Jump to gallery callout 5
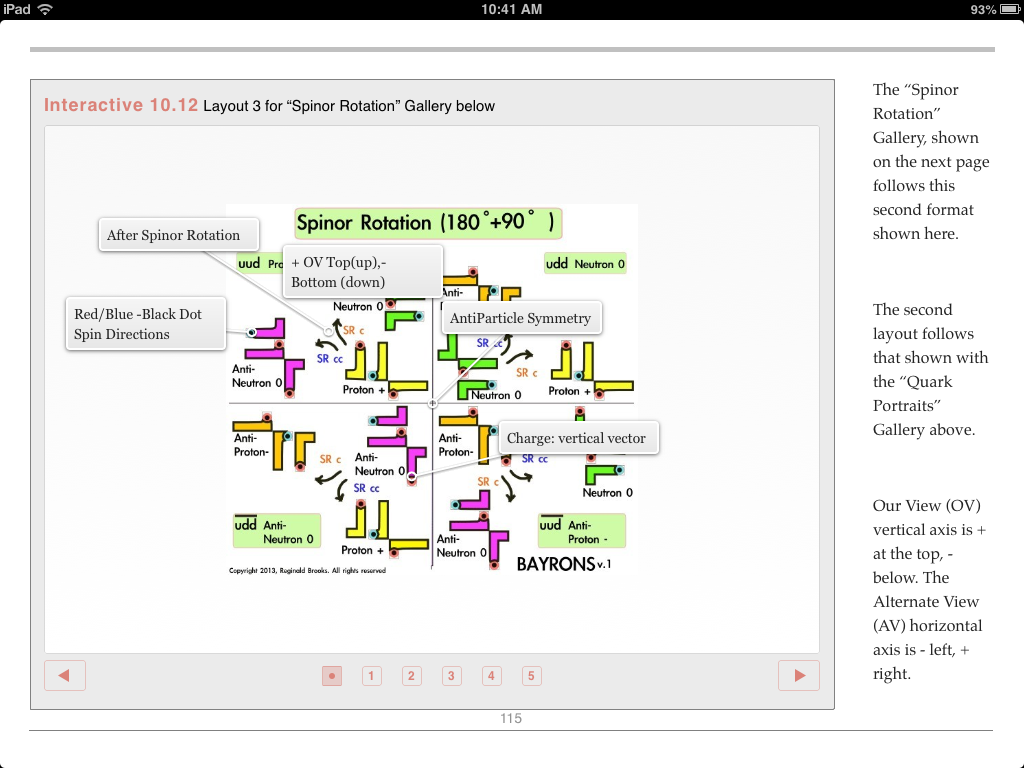Viewport: 1024px width, 768px height. point(531,676)
